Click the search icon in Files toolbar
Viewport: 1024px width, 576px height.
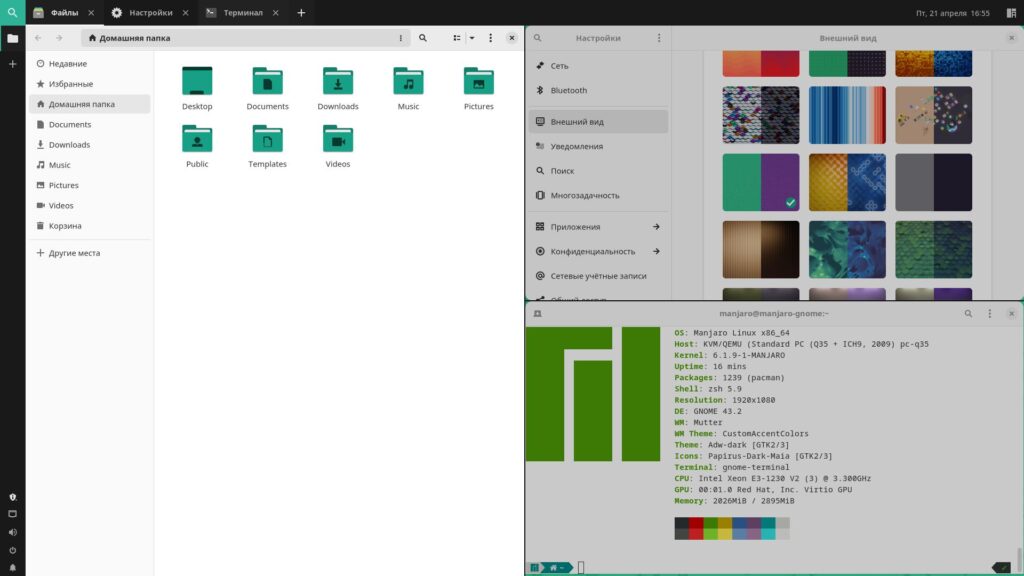[423, 38]
